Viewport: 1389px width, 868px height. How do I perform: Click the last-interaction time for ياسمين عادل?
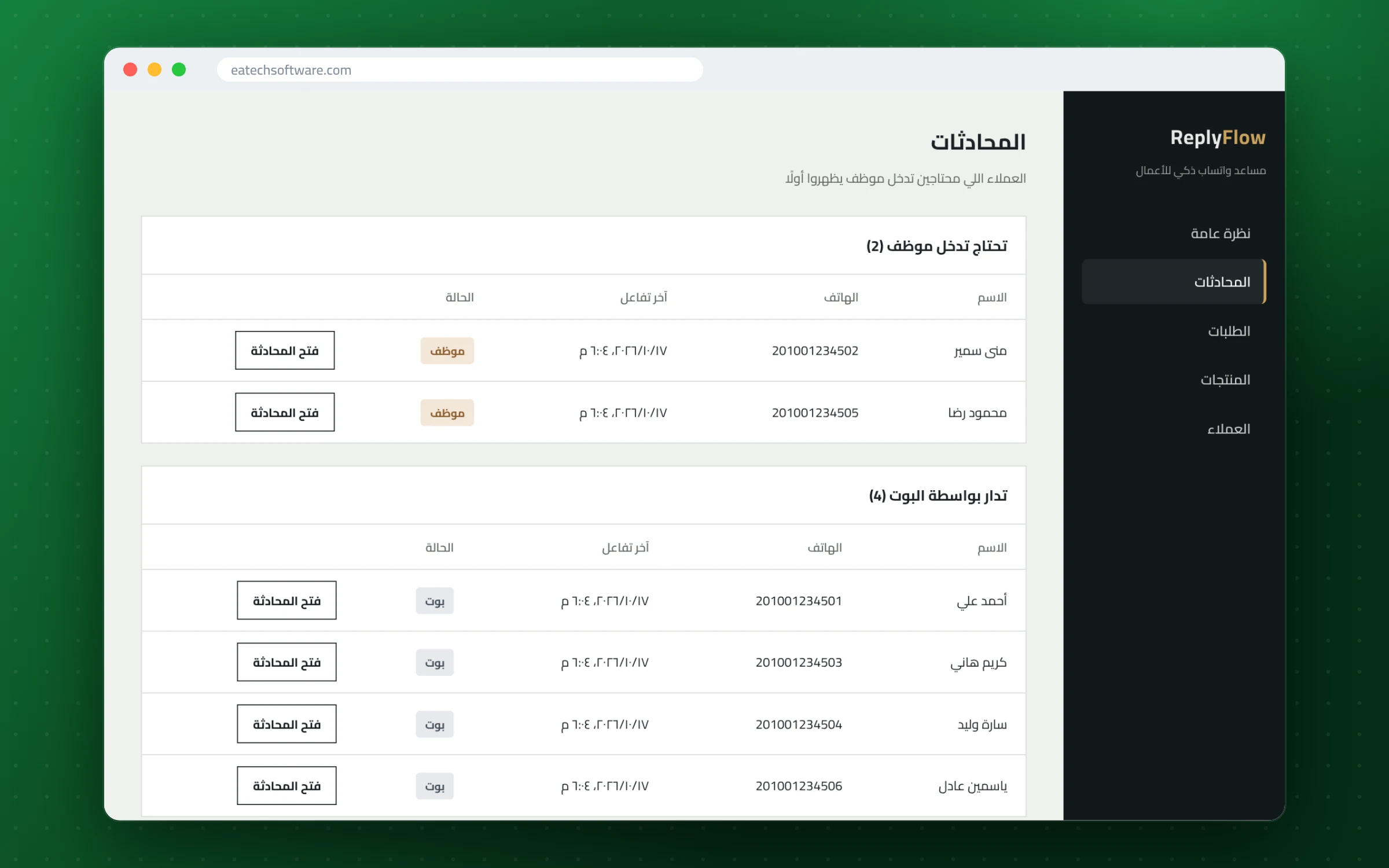pos(605,786)
